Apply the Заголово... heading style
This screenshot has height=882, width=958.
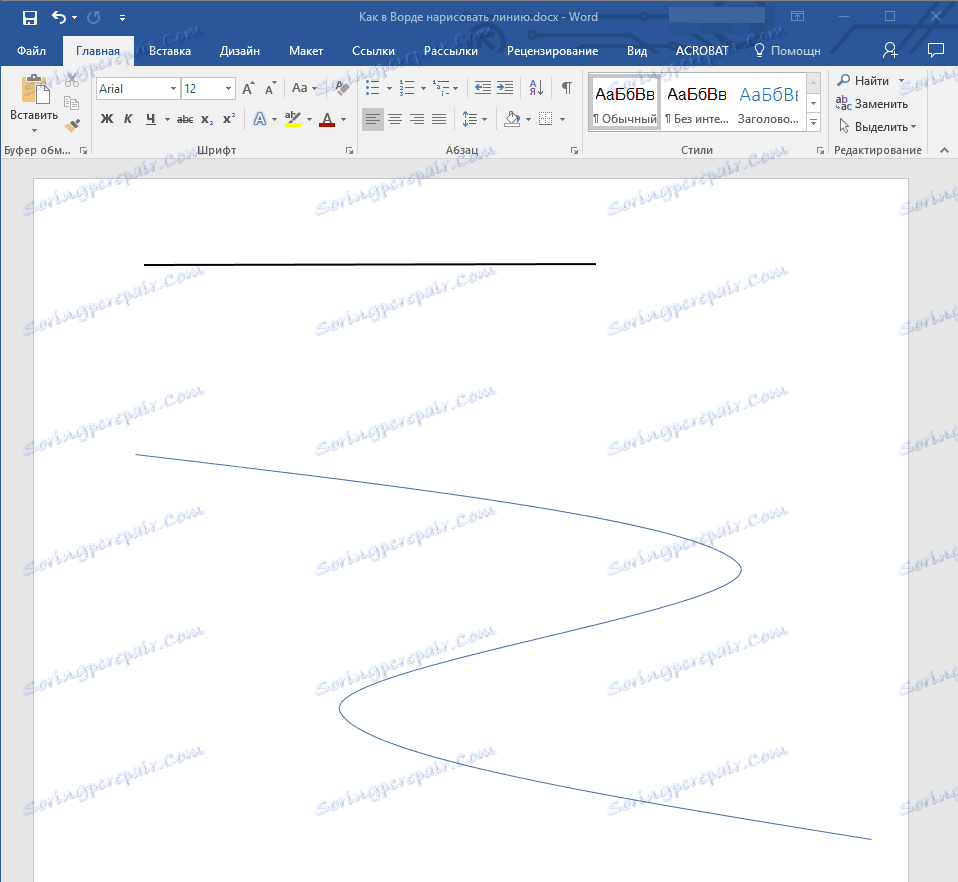click(769, 103)
